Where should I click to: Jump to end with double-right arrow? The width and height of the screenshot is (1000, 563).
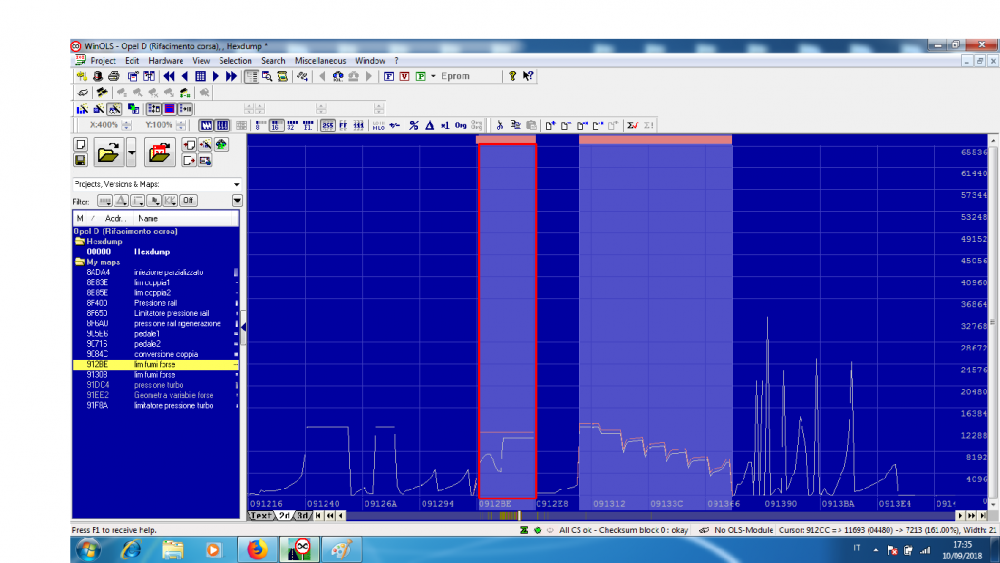click(x=231, y=76)
